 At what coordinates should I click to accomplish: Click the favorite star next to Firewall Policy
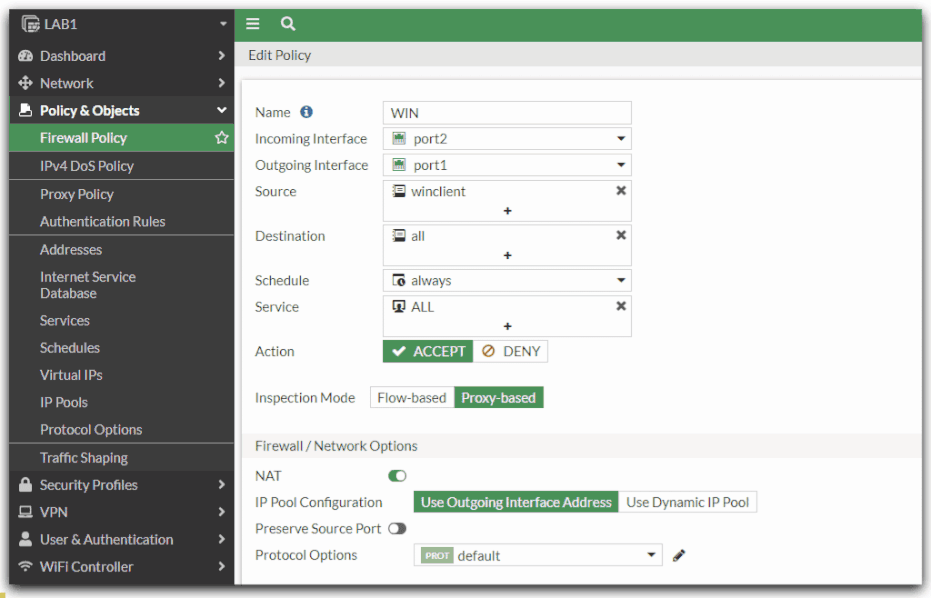click(222, 138)
